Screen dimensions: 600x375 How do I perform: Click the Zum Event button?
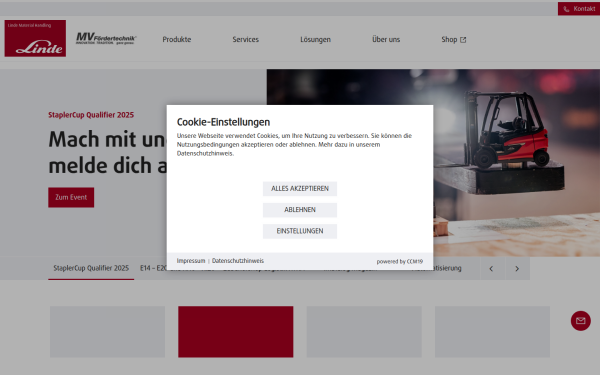point(71,197)
